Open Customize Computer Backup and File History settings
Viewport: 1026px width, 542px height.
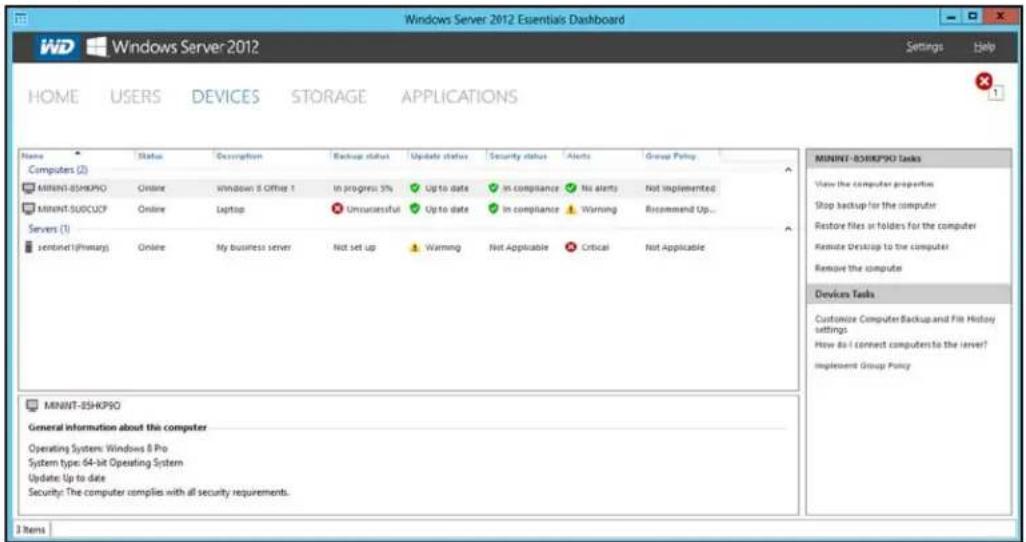coord(905,324)
